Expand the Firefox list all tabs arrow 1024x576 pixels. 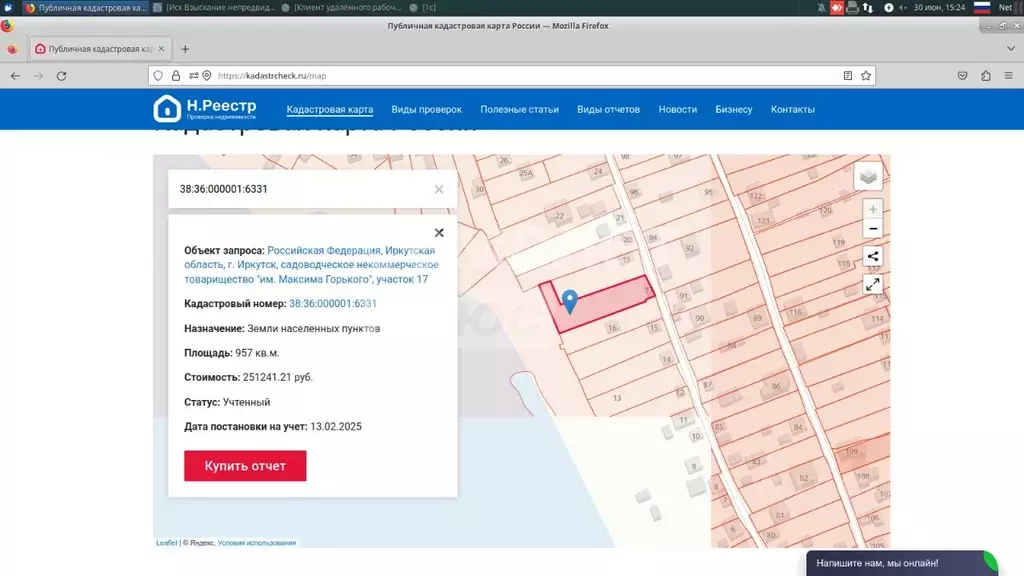pos(1010,48)
